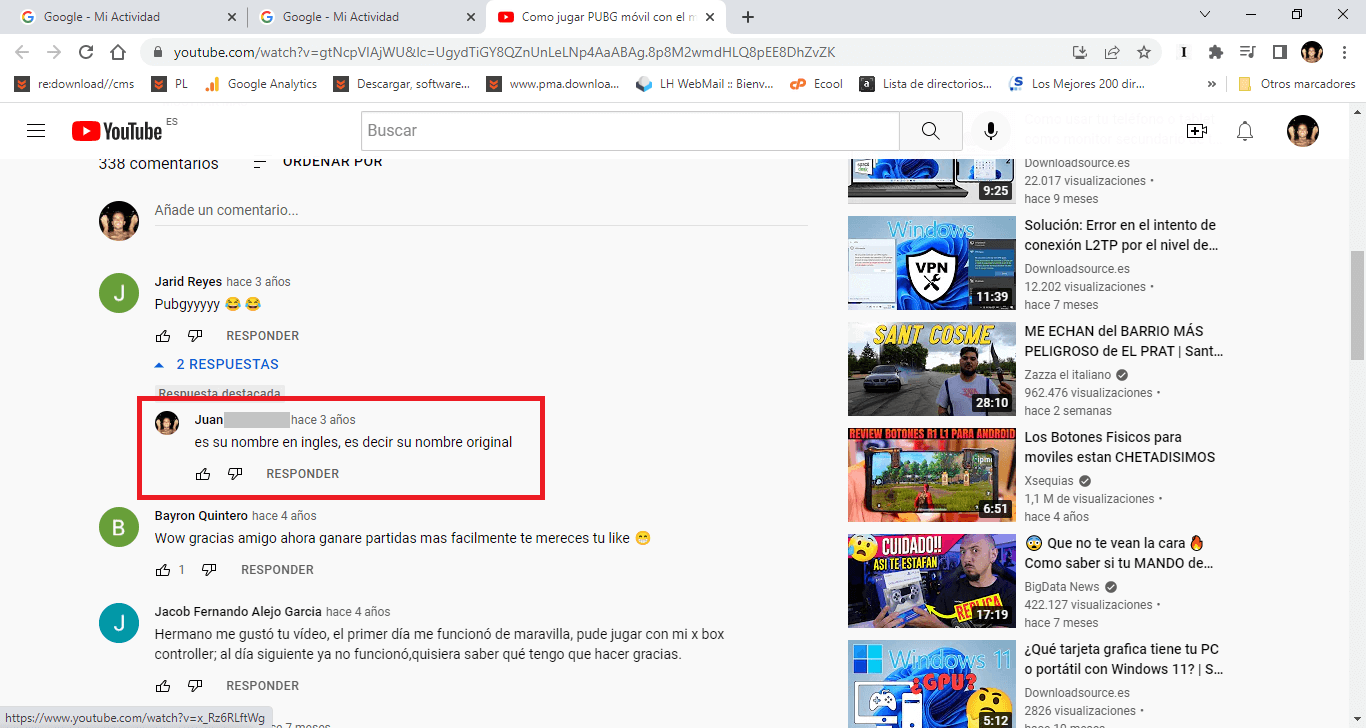This screenshot has height=728, width=1366.
Task: Open new browser tab
Action: 747,17
